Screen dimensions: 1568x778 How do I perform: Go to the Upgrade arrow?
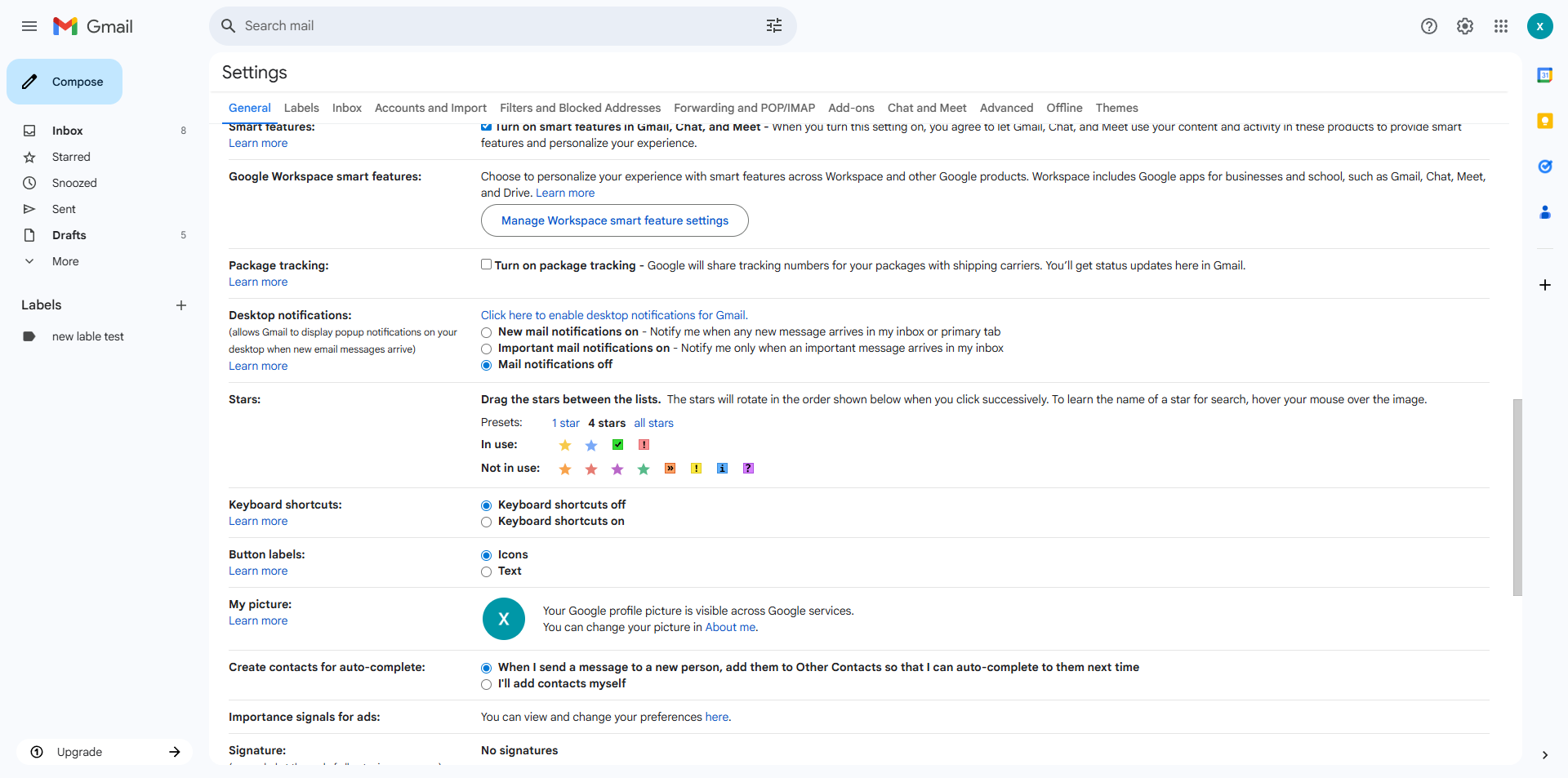pyautogui.click(x=174, y=752)
